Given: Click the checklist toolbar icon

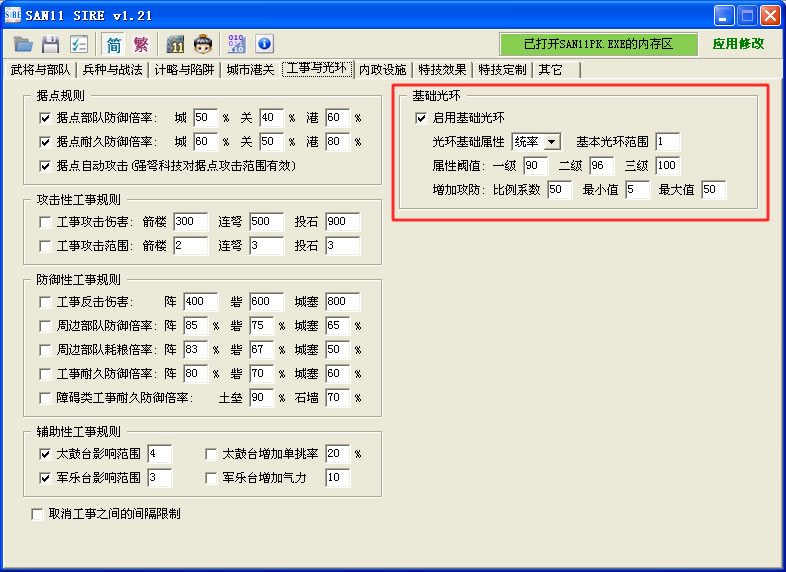Looking at the screenshot, I should pyautogui.click(x=79, y=44).
